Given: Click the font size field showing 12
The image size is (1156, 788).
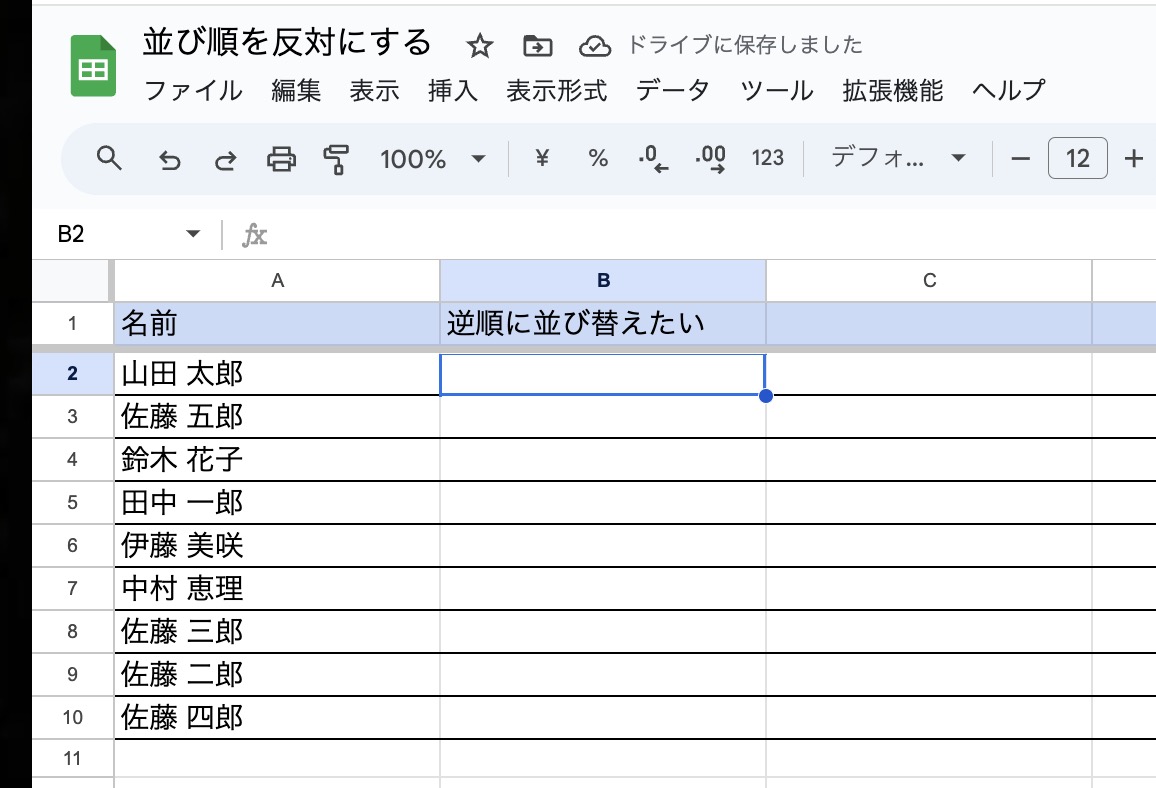Looking at the screenshot, I should click(x=1077, y=159).
